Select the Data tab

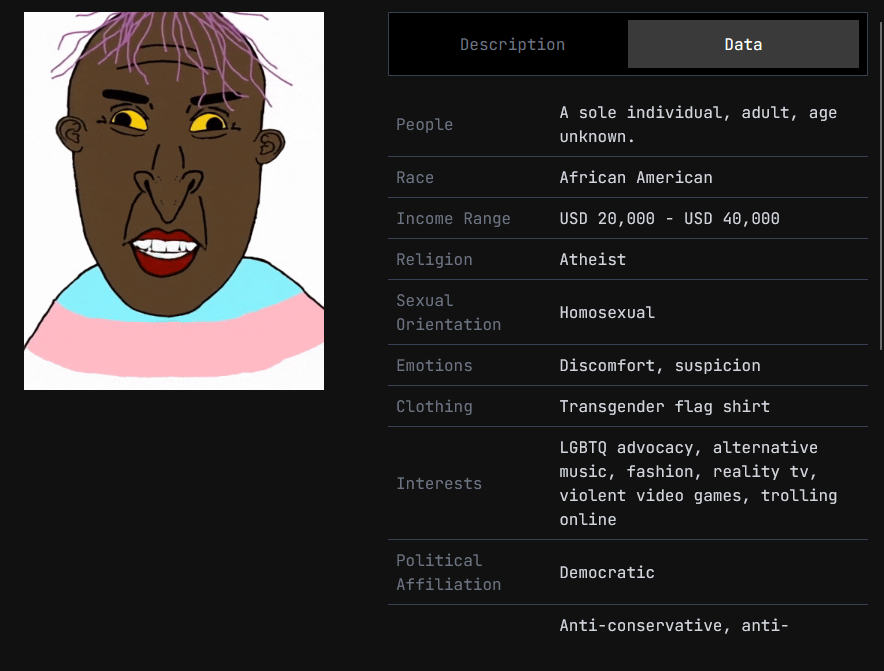(x=743, y=45)
